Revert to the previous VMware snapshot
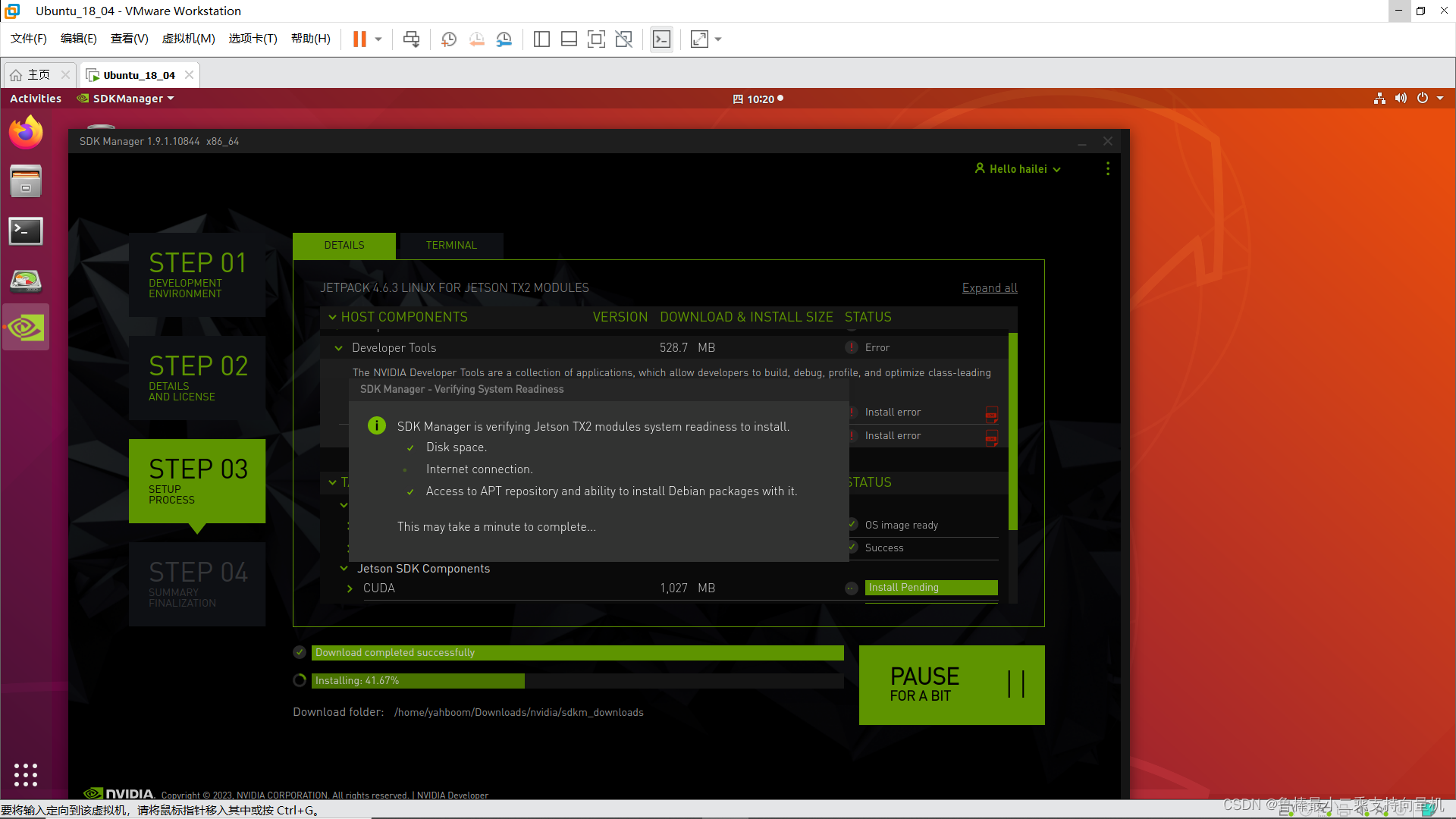The height and width of the screenshot is (819, 1456). (476, 39)
